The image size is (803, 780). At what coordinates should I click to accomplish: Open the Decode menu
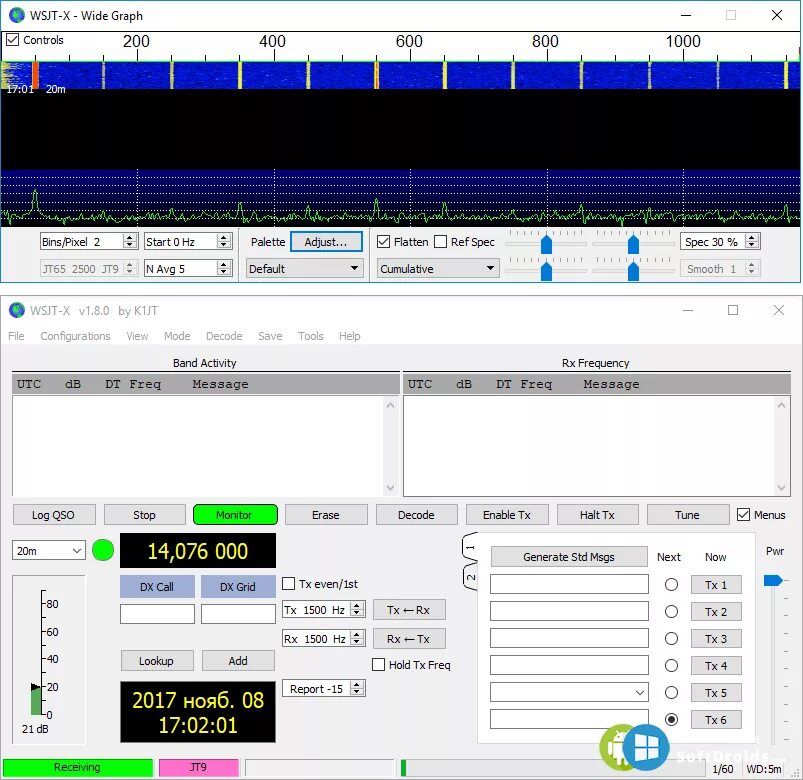(224, 336)
